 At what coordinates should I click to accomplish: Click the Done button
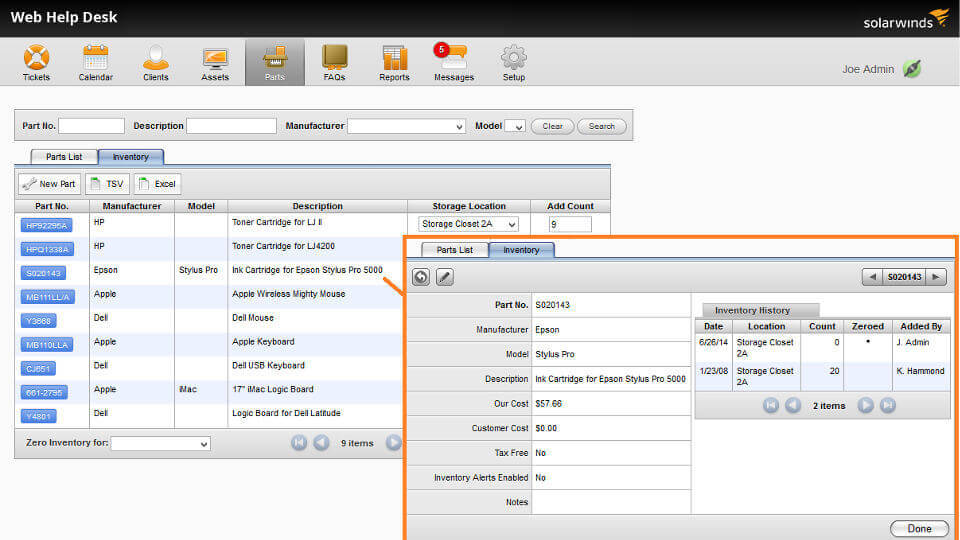(920, 528)
